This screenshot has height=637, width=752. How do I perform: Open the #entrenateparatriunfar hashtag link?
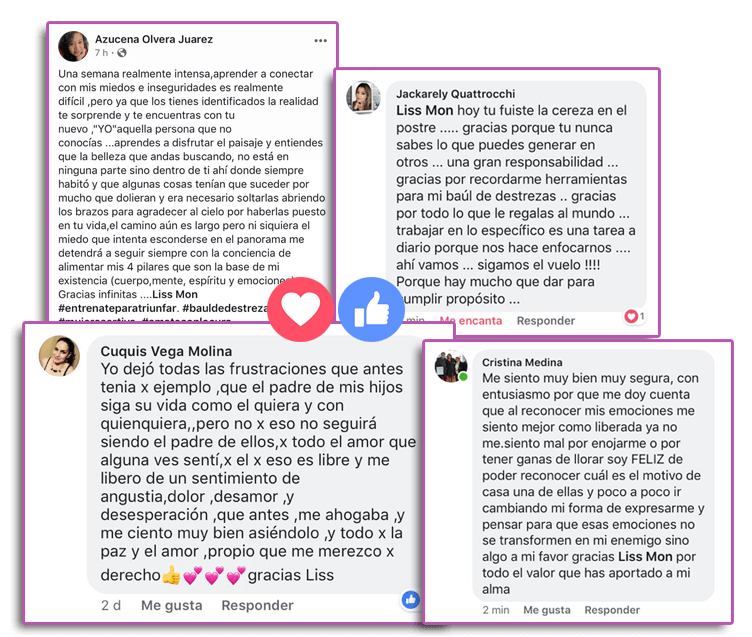click(118, 308)
